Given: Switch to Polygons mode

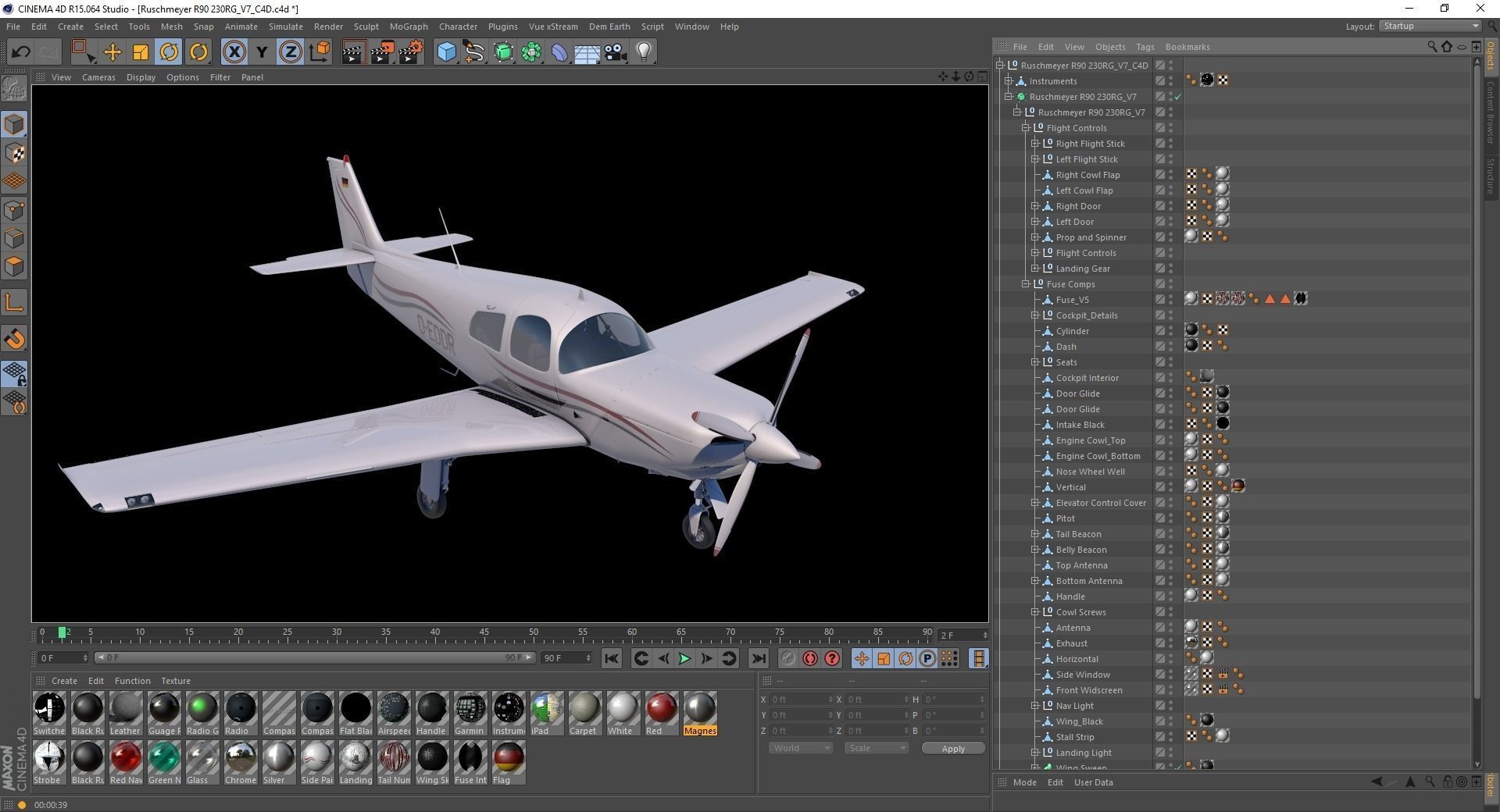Looking at the screenshot, I should (x=14, y=266).
